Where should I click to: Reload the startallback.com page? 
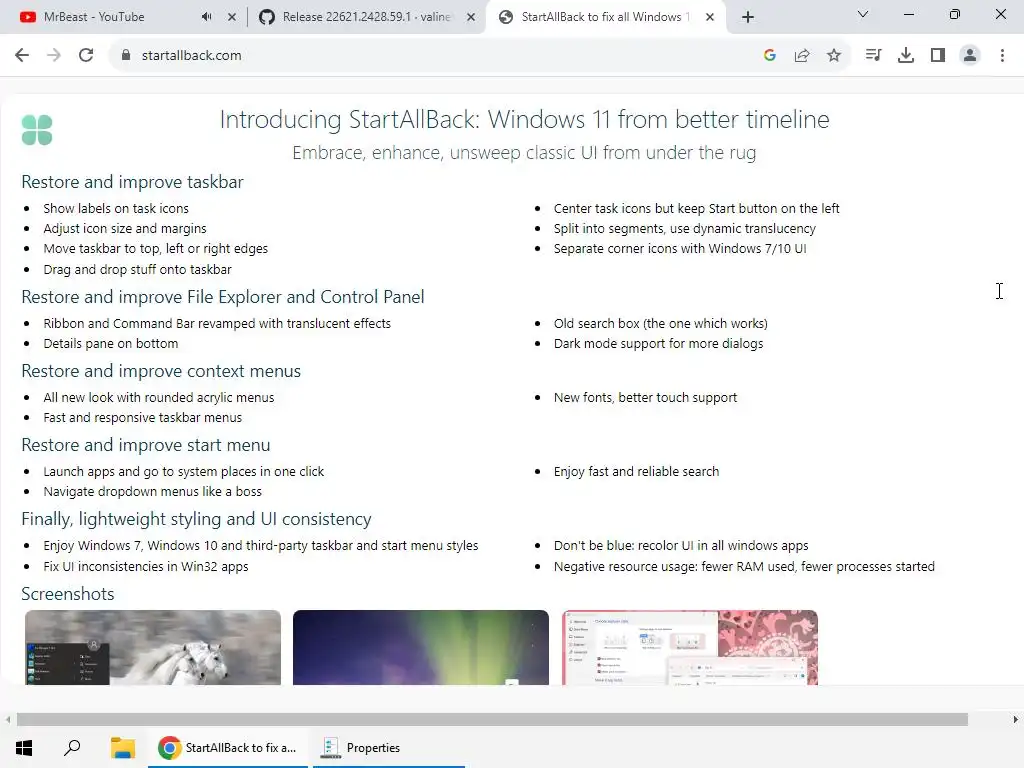click(86, 56)
